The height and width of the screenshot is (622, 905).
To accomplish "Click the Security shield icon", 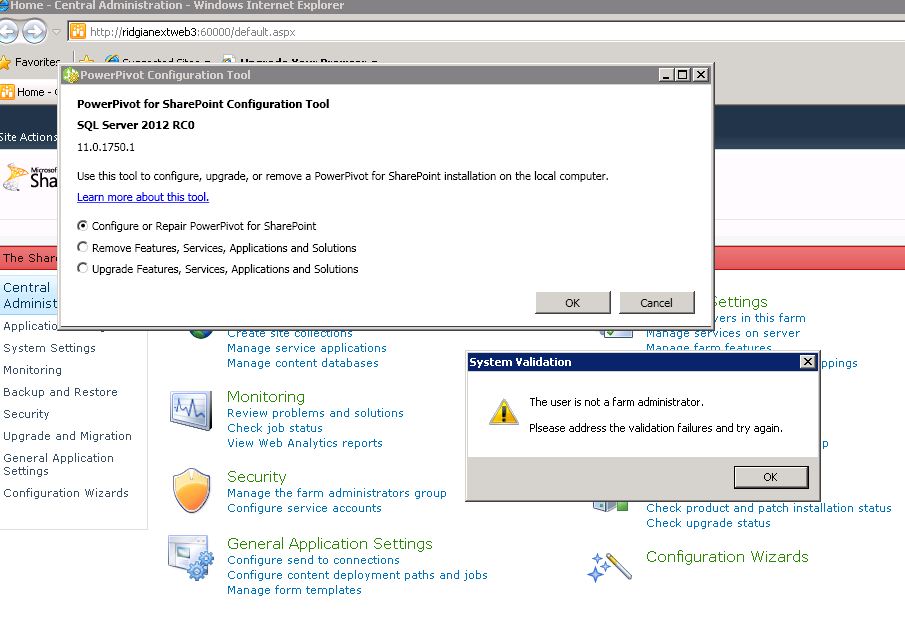I will (x=191, y=491).
